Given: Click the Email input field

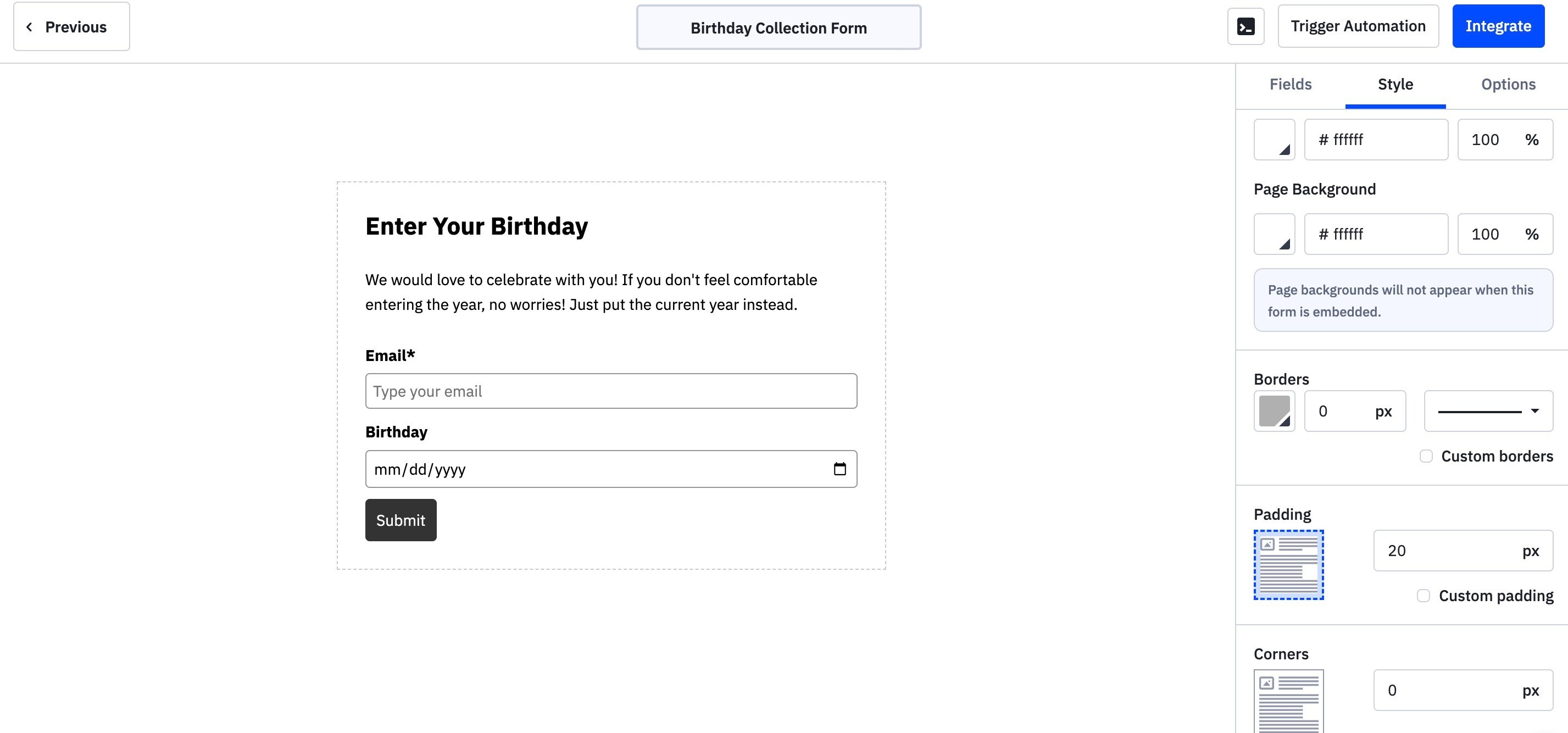Looking at the screenshot, I should [611, 391].
